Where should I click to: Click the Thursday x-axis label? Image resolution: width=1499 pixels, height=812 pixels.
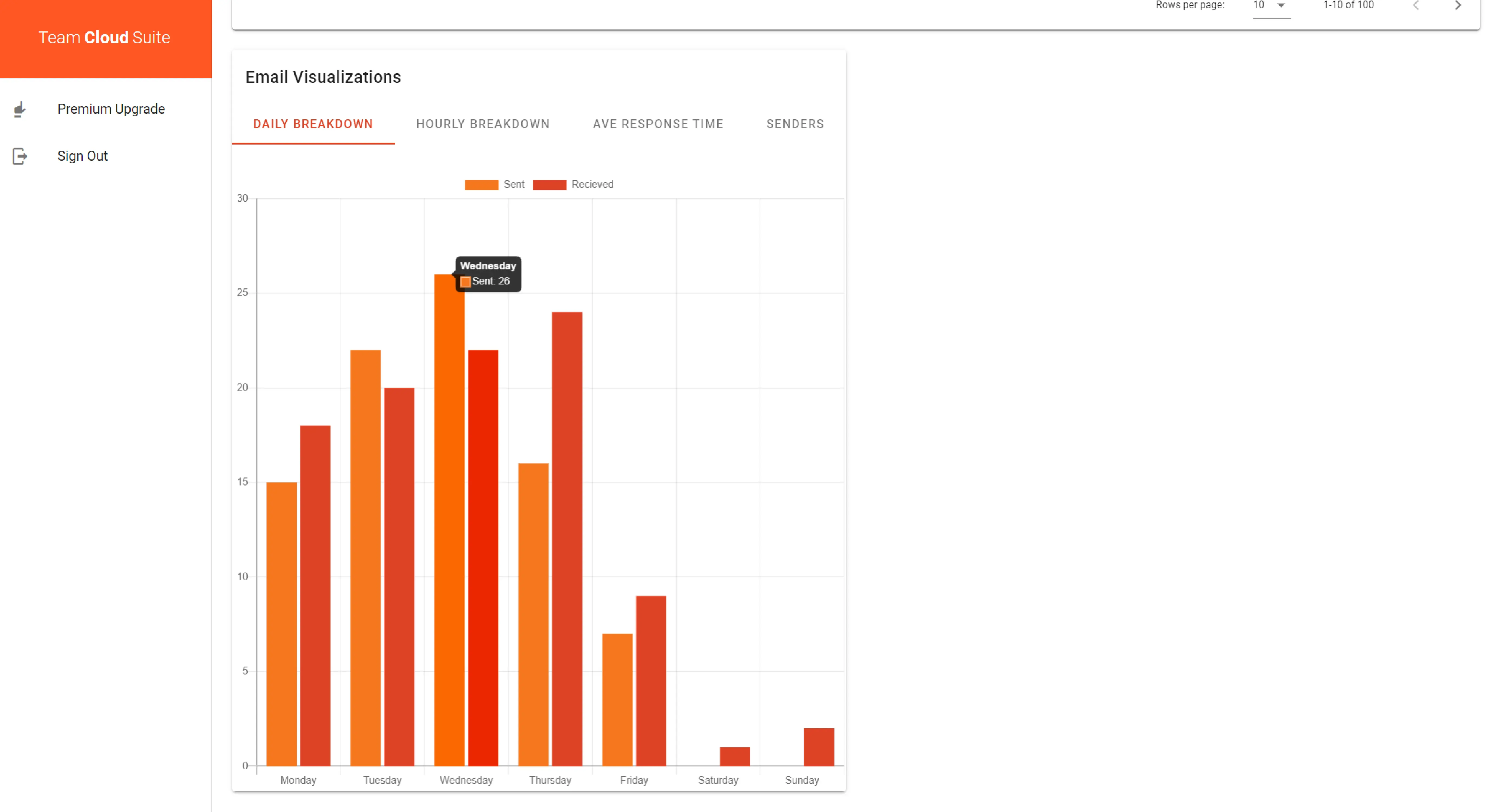550,780
